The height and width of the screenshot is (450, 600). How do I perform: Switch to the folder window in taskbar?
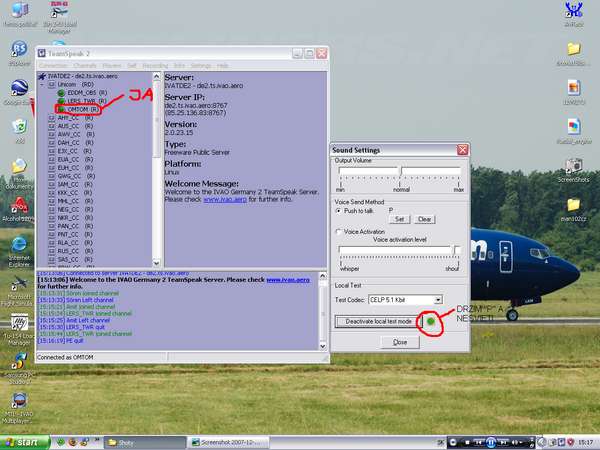(144, 443)
